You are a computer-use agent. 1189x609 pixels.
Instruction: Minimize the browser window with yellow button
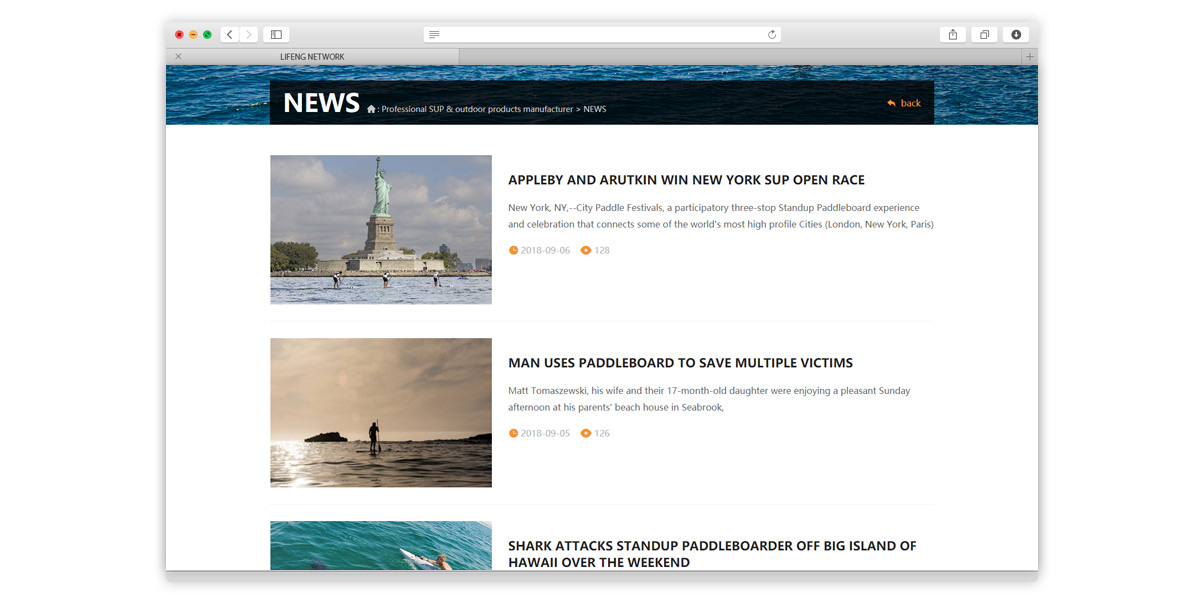pos(193,35)
